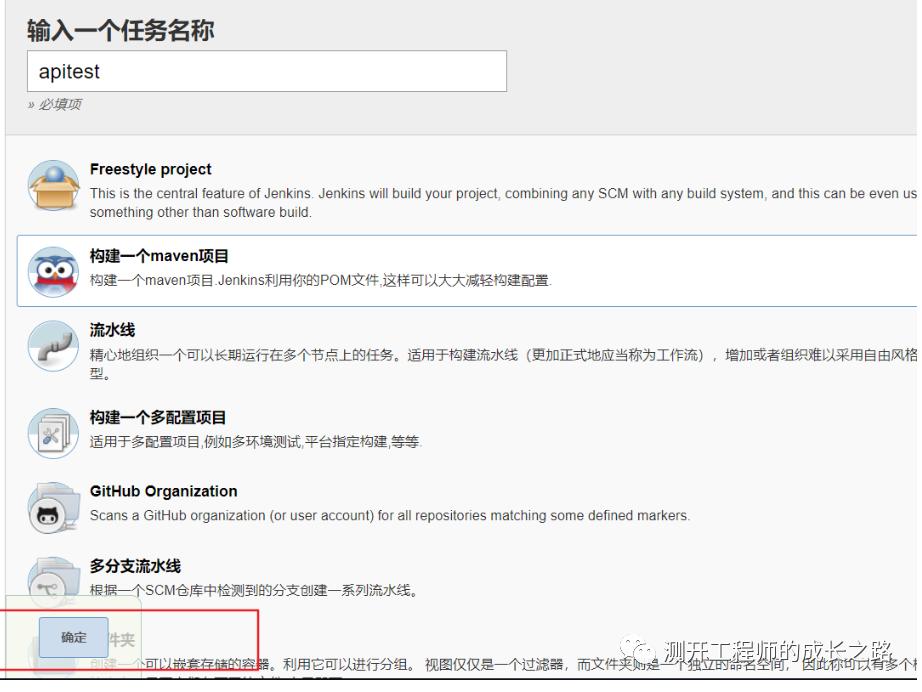The height and width of the screenshot is (692, 922).
Task: Click the Freestyle project description text
Action: click(503, 203)
